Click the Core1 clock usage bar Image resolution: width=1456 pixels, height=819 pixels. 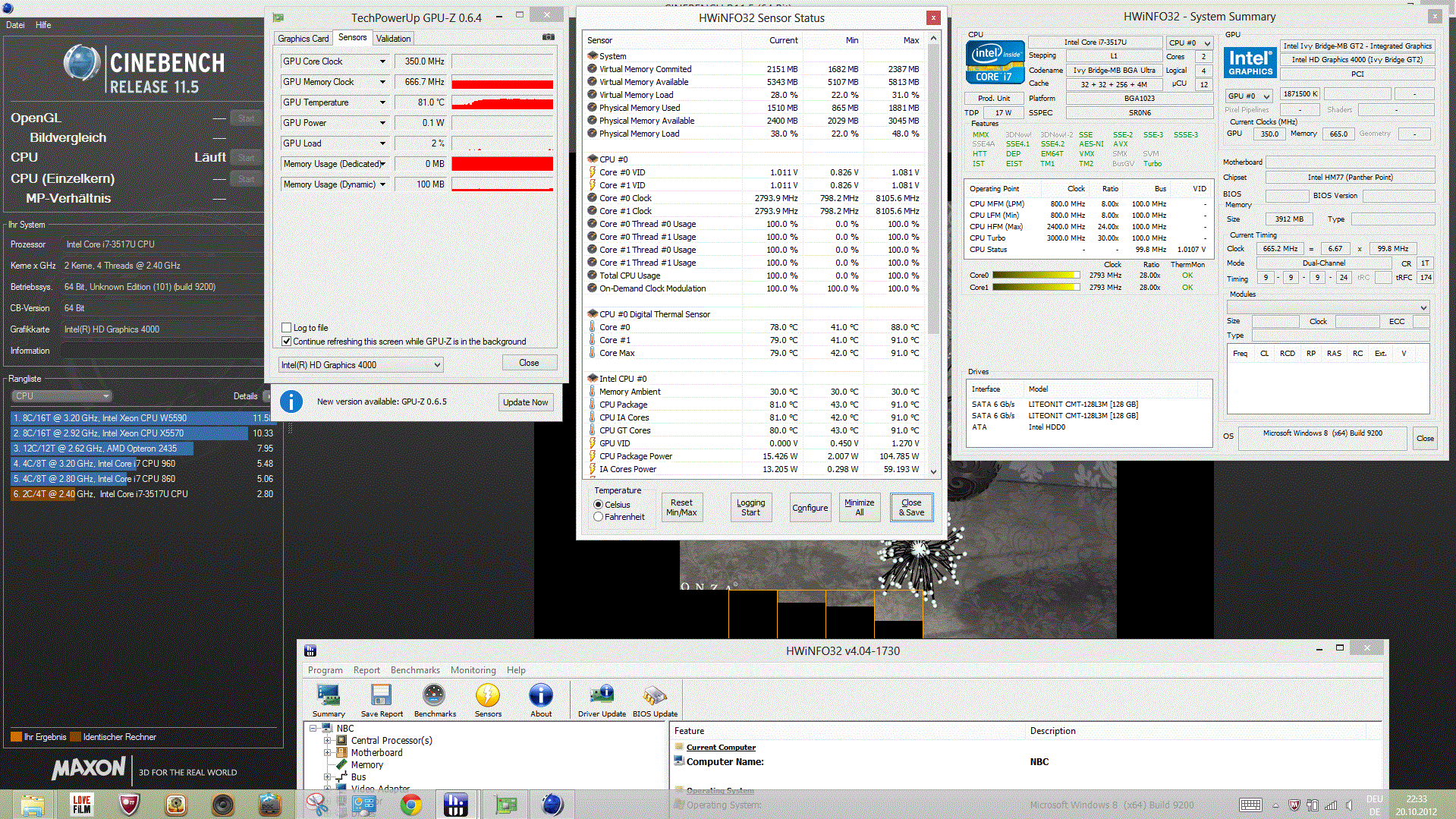[1036, 288]
